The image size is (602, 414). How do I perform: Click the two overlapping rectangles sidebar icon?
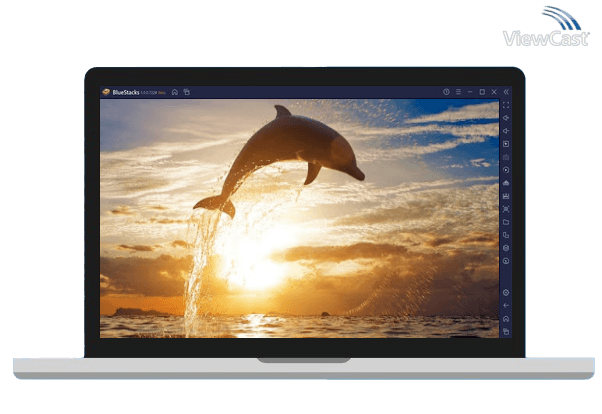coord(506,235)
